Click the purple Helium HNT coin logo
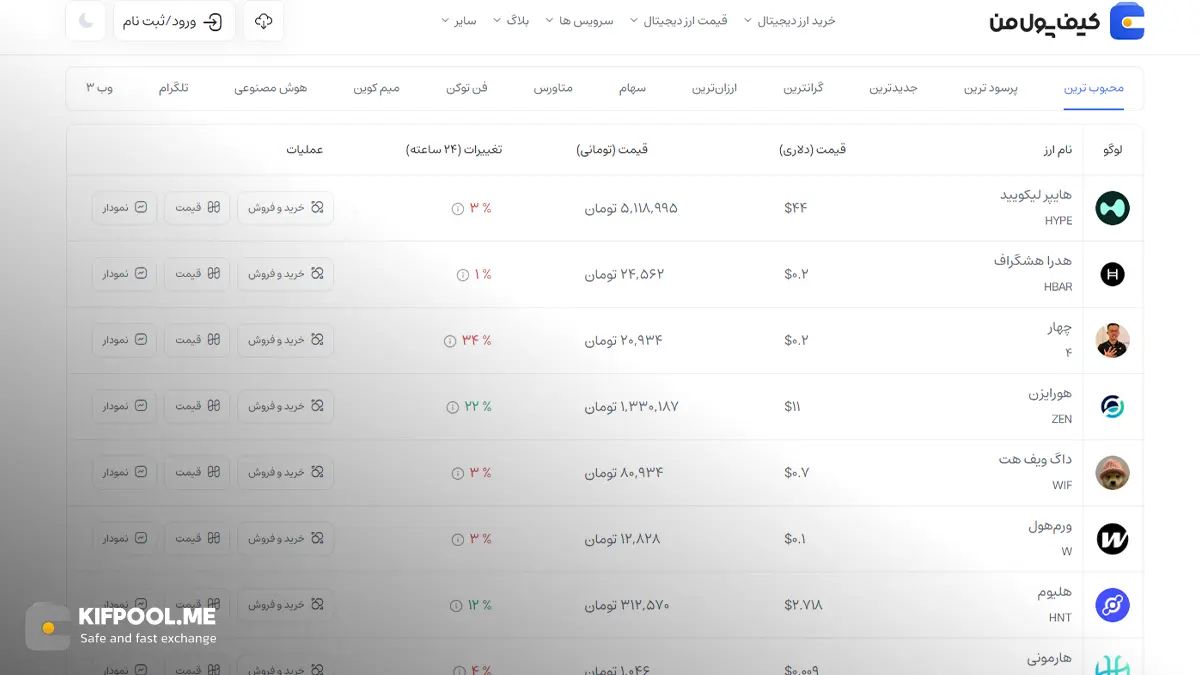 pyautogui.click(x=1112, y=605)
